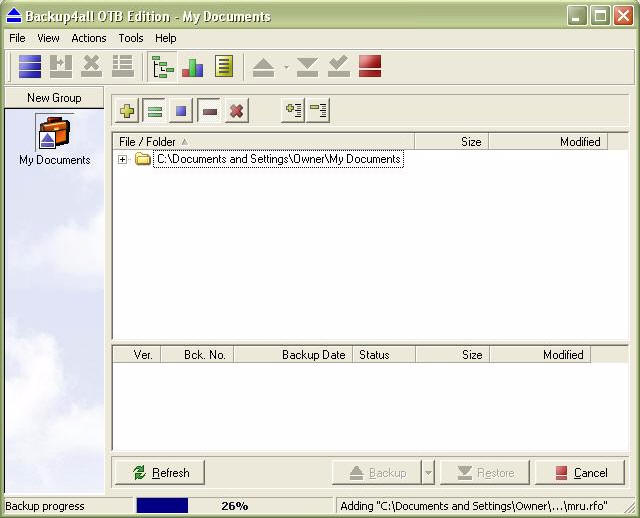Click the red cancel toolbar icon
640x518 pixels.
[370, 66]
